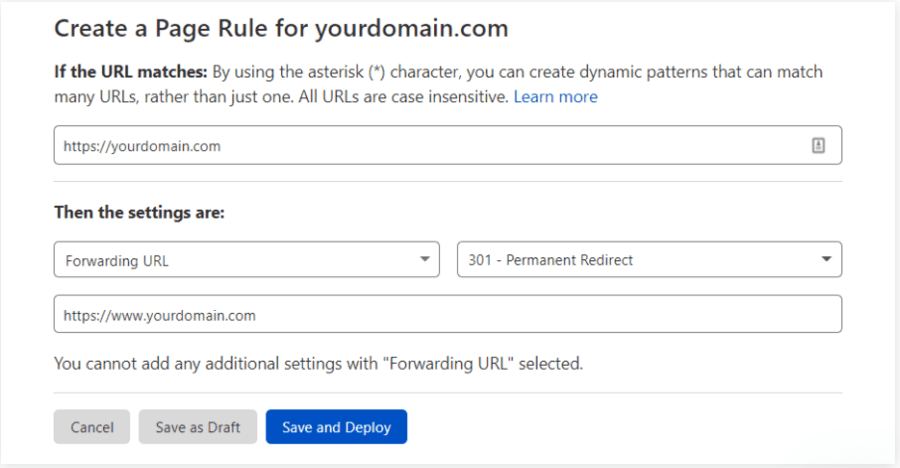Screen dimensions: 900x468
Task: Click the 'cannot add any additional settings' note
Action: click(x=318, y=363)
